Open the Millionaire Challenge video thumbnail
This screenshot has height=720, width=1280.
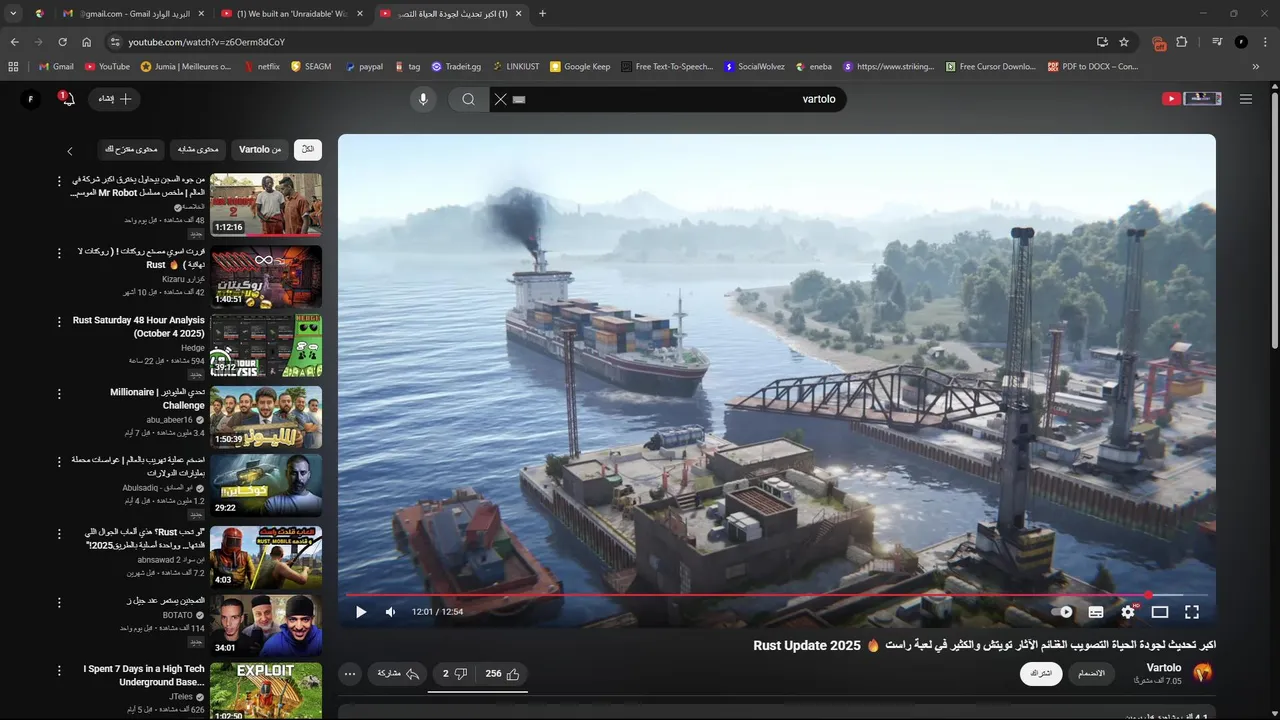pyautogui.click(x=266, y=417)
